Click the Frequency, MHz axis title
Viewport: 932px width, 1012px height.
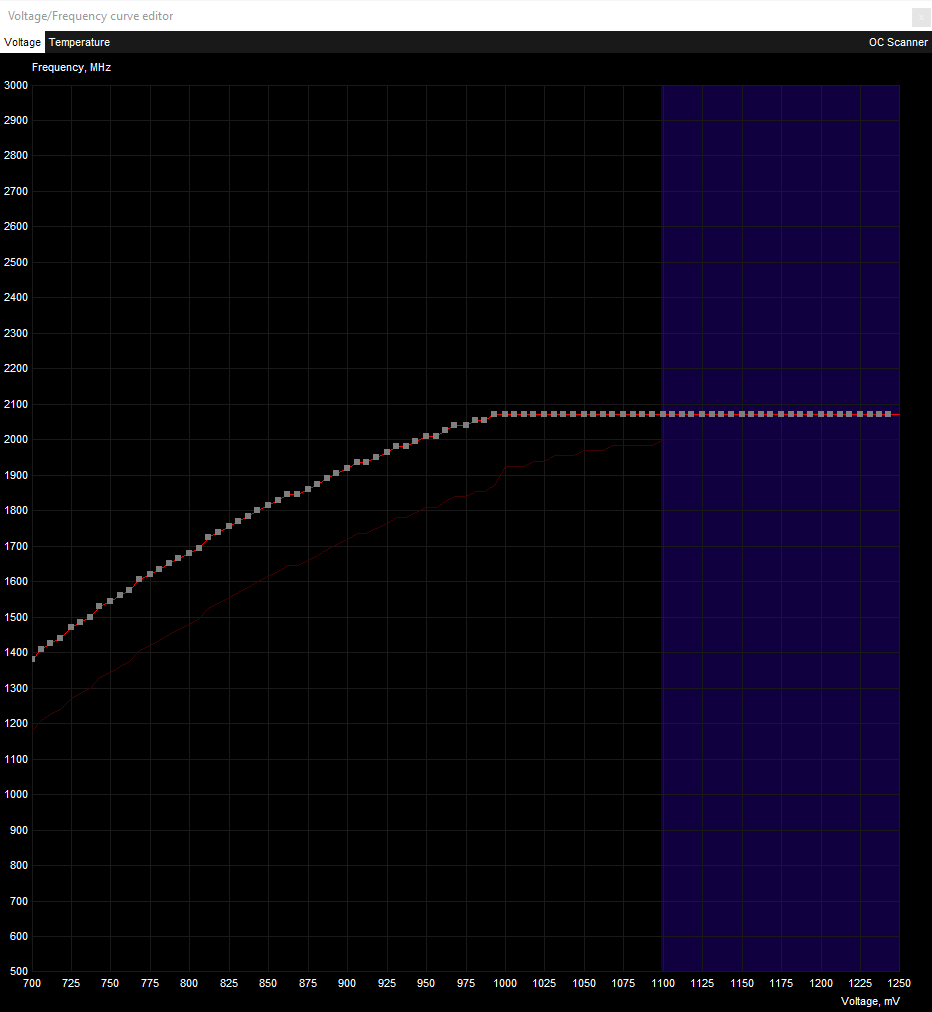pos(70,67)
